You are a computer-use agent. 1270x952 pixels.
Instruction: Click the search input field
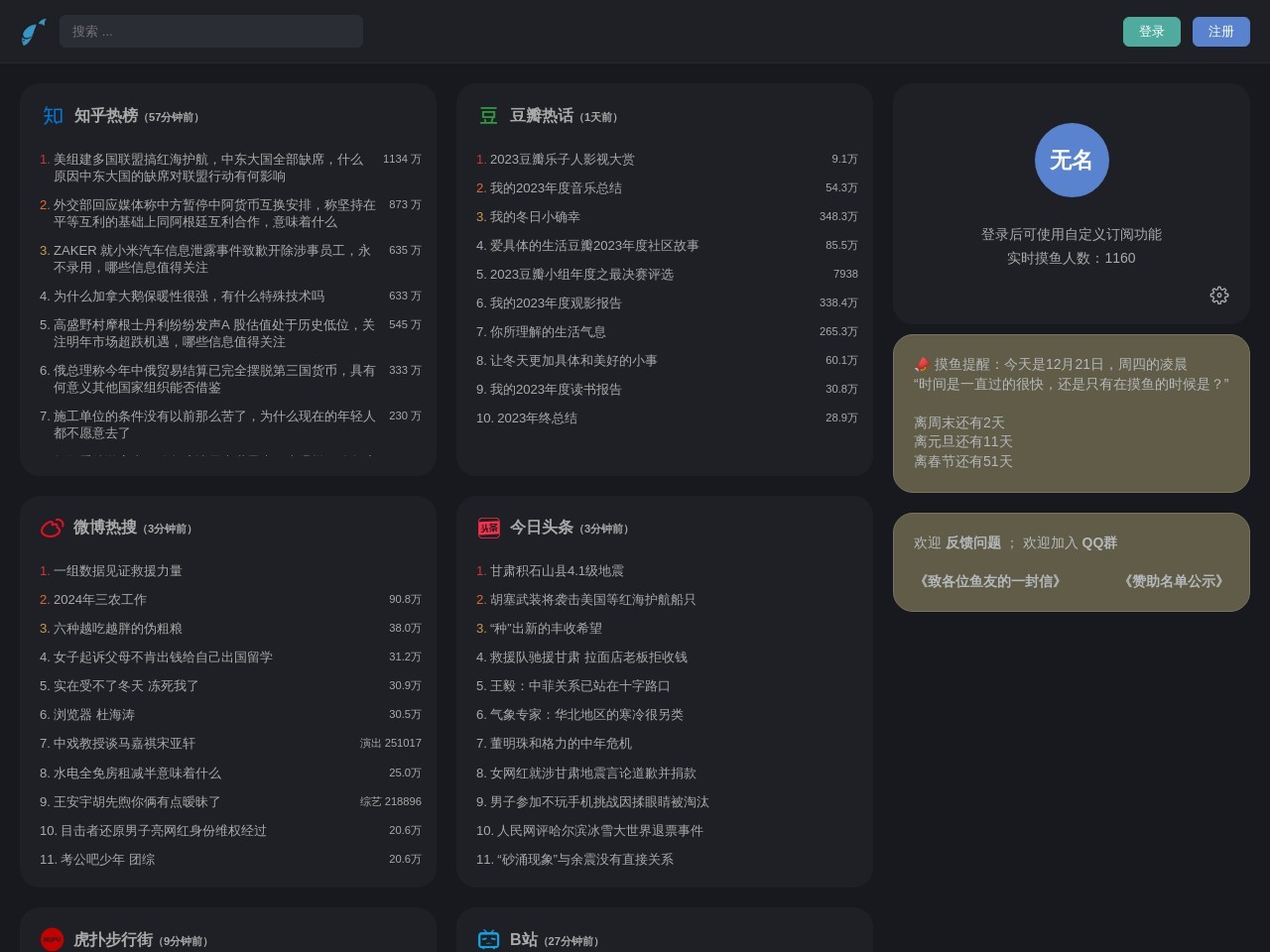pyautogui.click(x=210, y=31)
